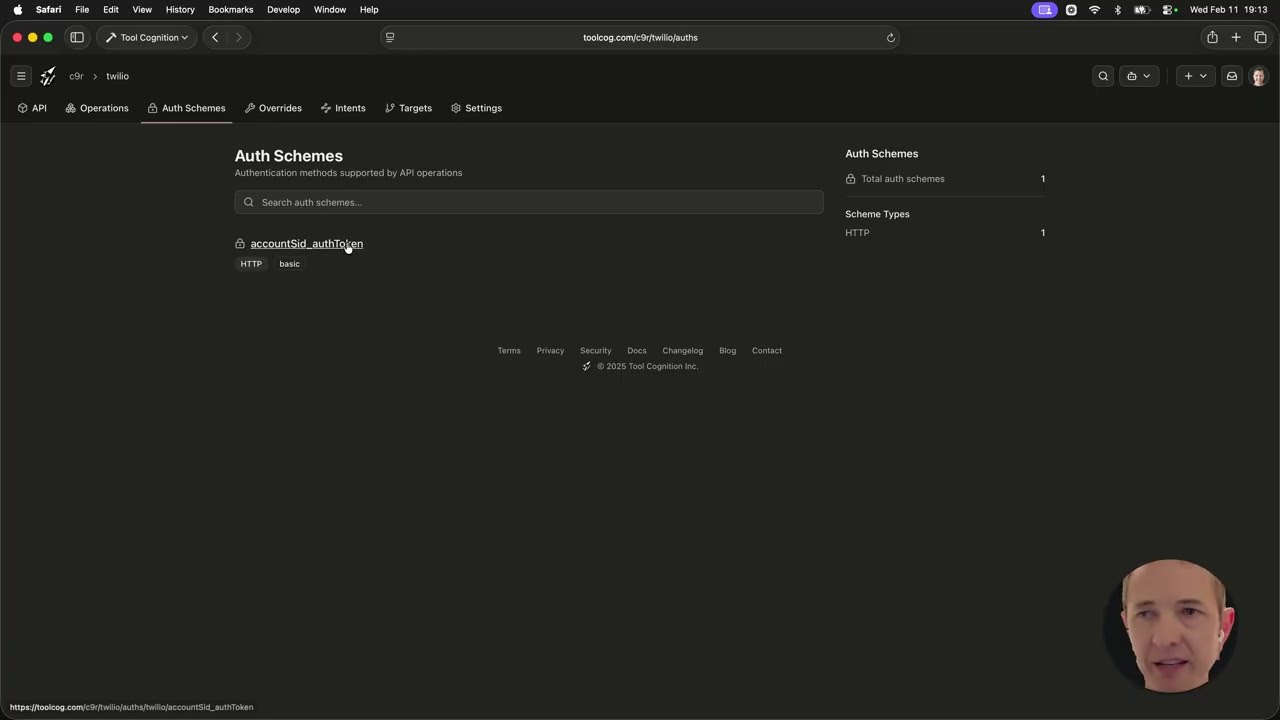Open the Bookmarks menu
This screenshot has height=720, width=1280.
(x=231, y=10)
